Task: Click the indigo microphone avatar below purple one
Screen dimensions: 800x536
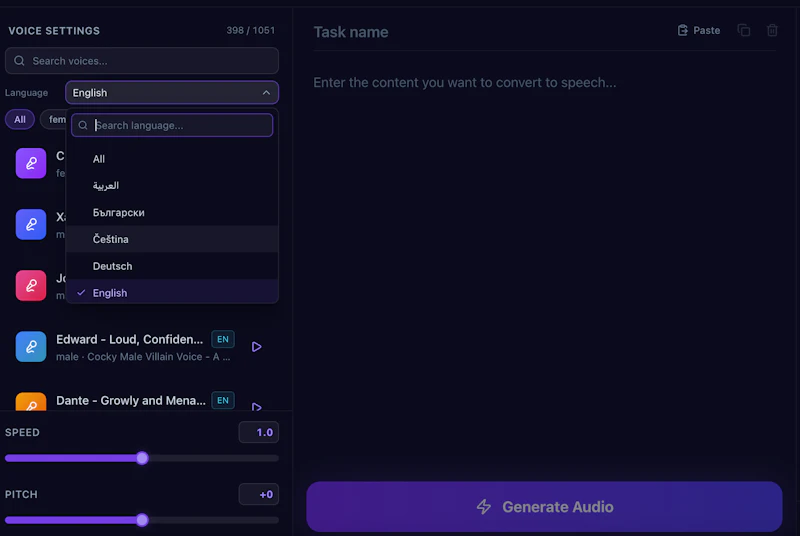Action: click(x=31, y=224)
